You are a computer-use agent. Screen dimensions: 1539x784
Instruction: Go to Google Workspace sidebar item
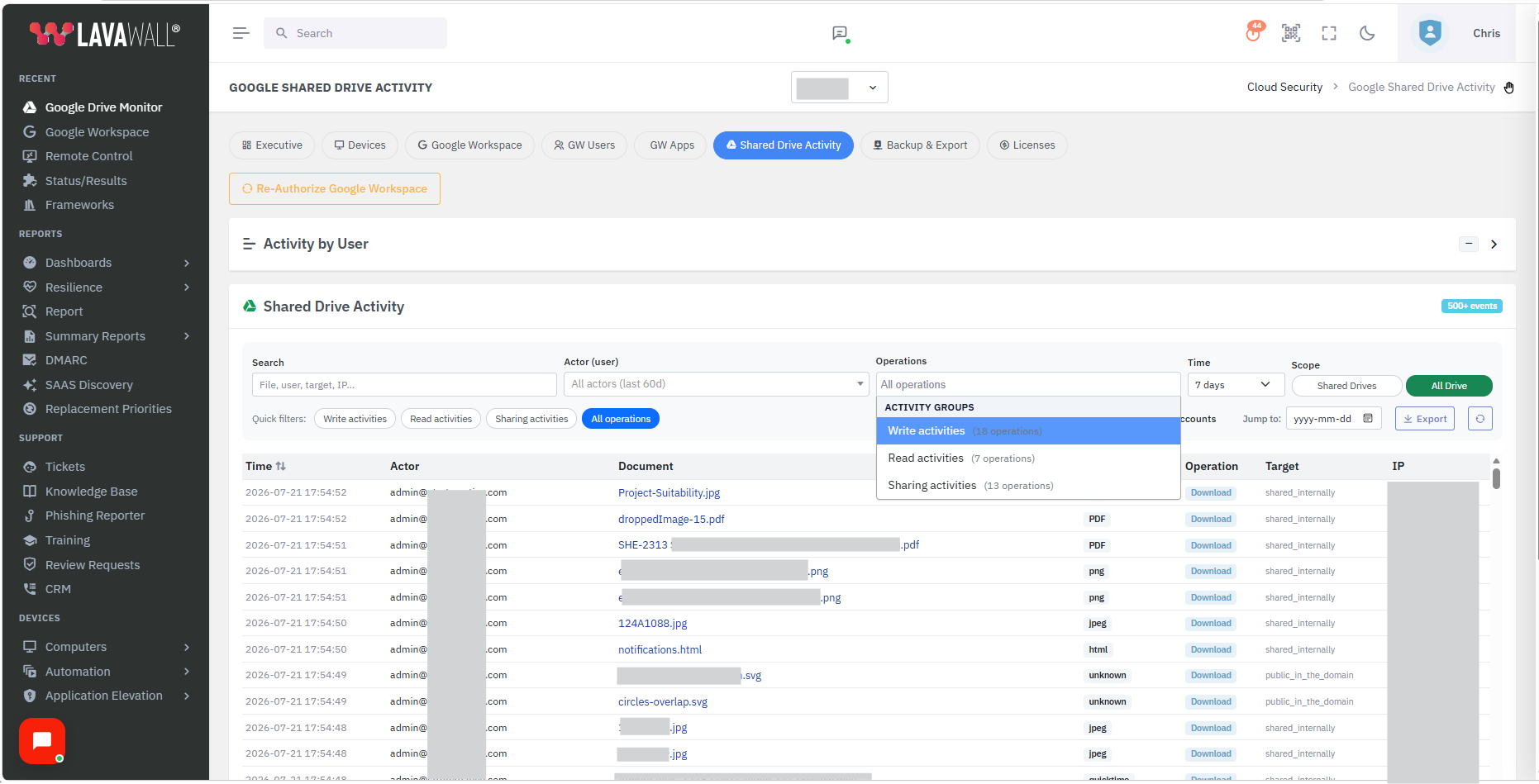coord(97,132)
